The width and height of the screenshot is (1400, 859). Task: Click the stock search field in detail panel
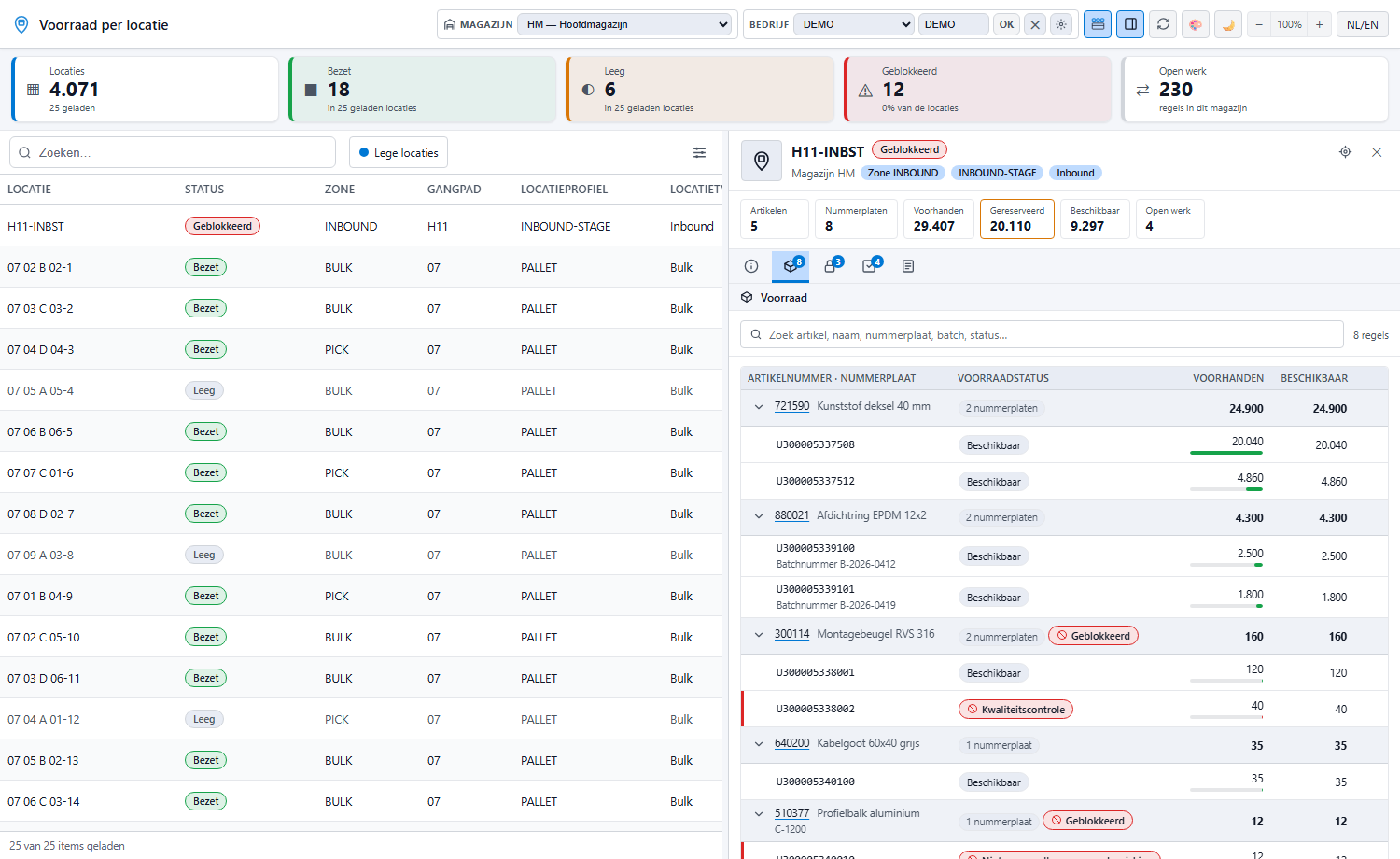pos(1042,334)
